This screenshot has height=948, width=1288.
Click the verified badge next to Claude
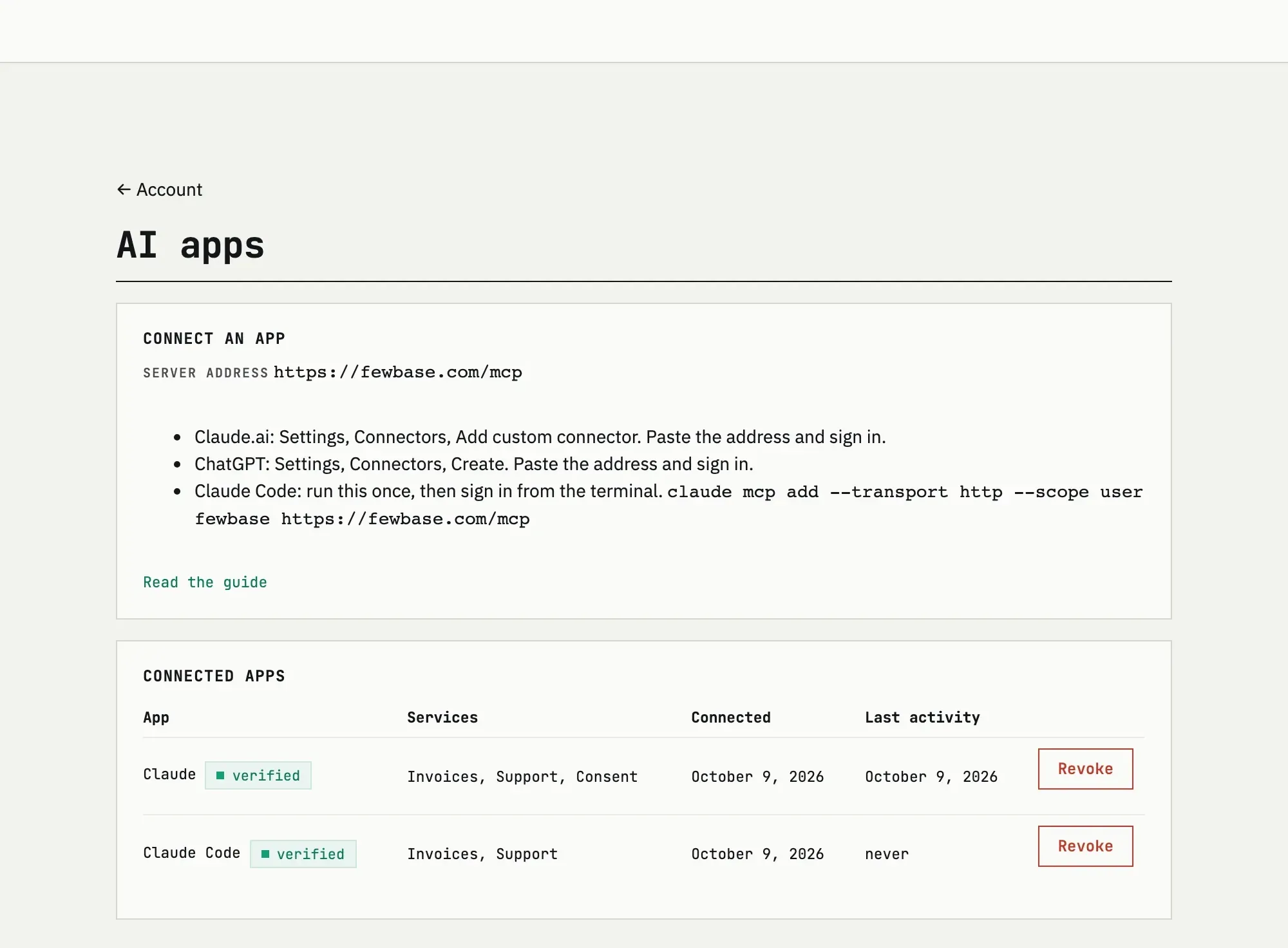coord(258,775)
